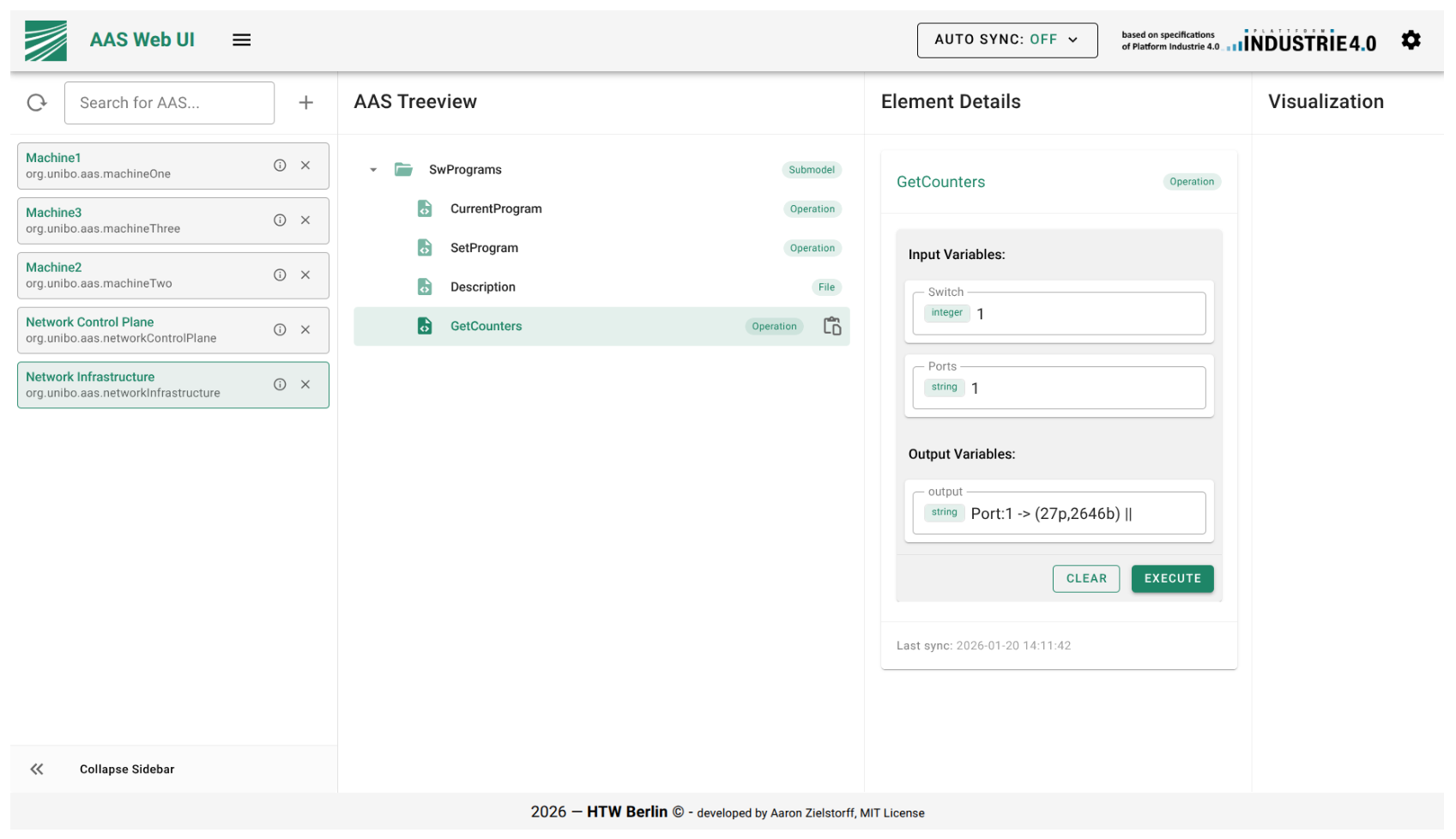Remove Machine3 from the AAS list
This screenshot has height=839, width=1456.
305,220
